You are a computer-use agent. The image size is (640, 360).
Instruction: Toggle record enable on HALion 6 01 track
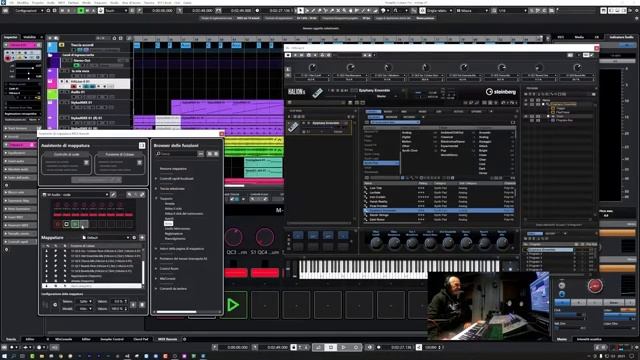coord(74,86)
